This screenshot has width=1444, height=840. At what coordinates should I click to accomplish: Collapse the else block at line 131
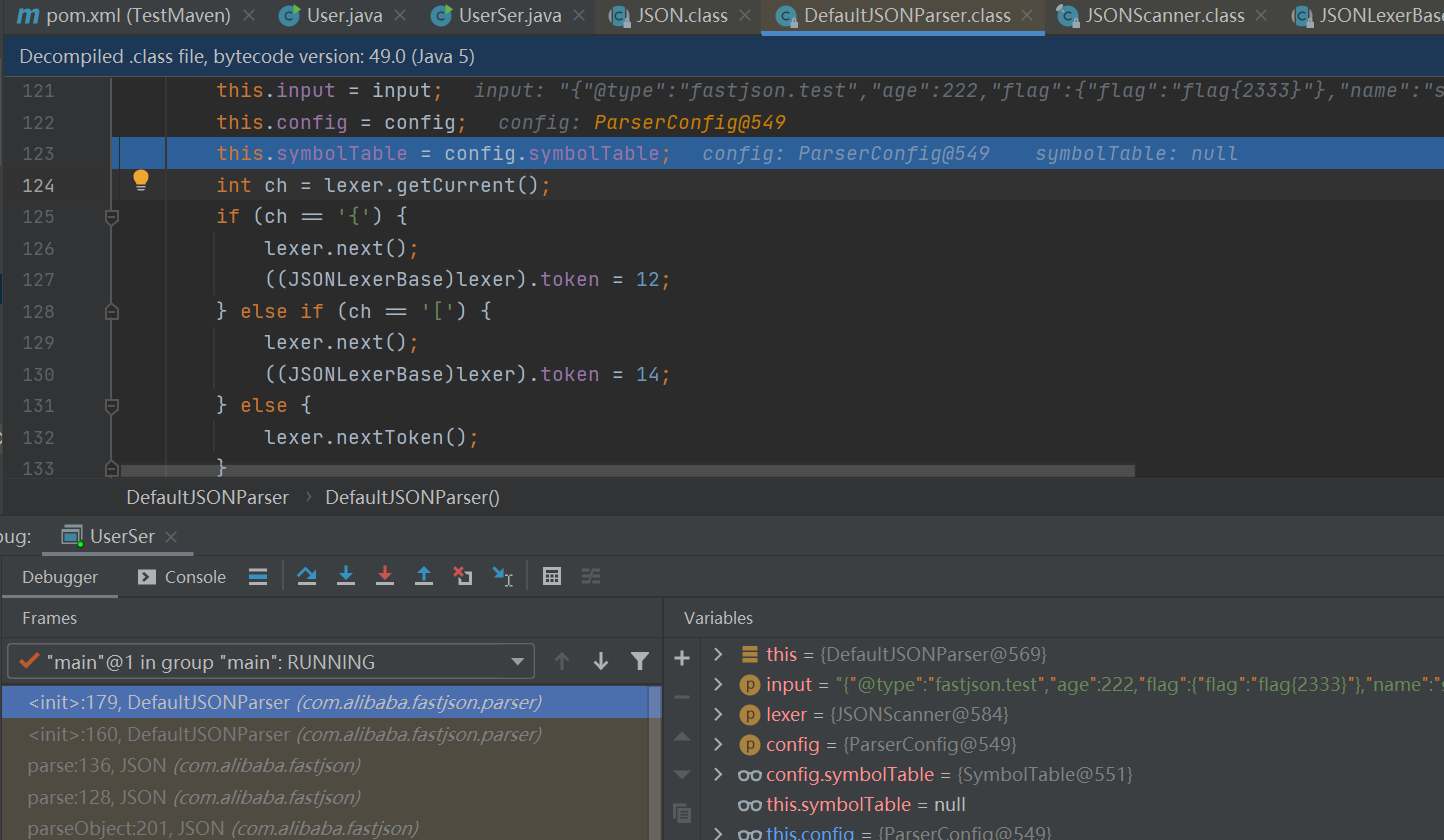point(112,405)
